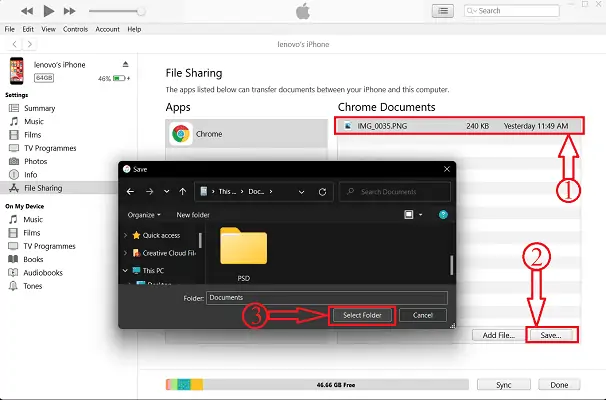Collapse the This PC tree node
The image size is (606, 400).
(x=125, y=270)
